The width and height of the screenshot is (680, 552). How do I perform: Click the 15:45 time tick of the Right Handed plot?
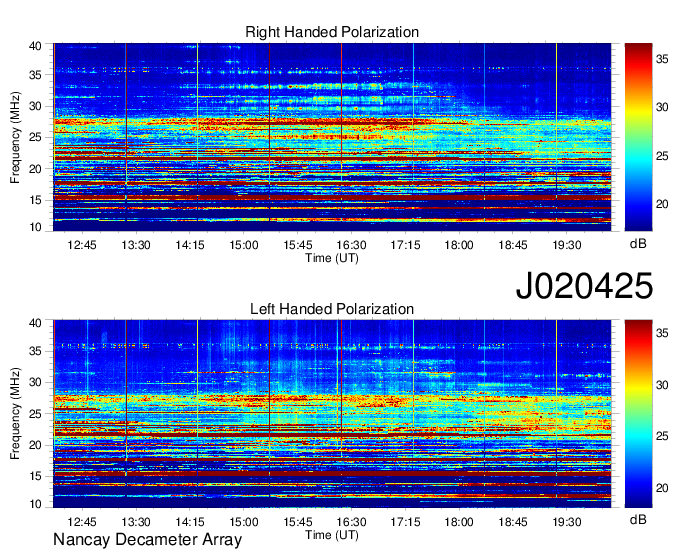pyautogui.click(x=298, y=245)
